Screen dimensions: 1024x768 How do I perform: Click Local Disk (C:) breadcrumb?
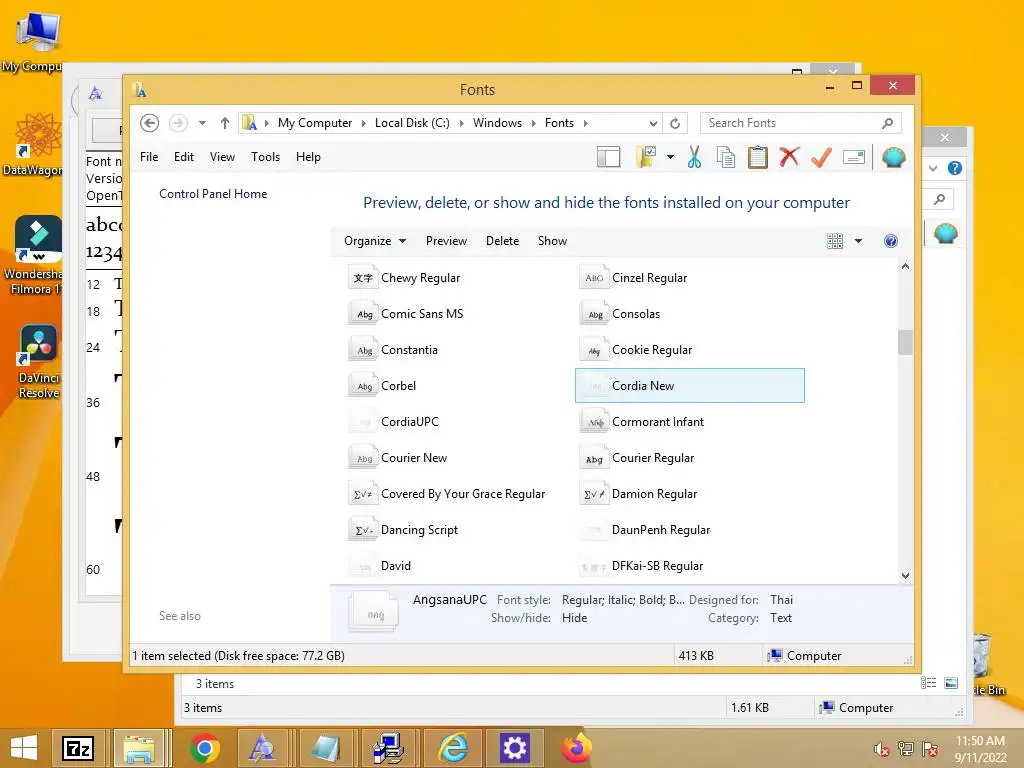click(412, 123)
